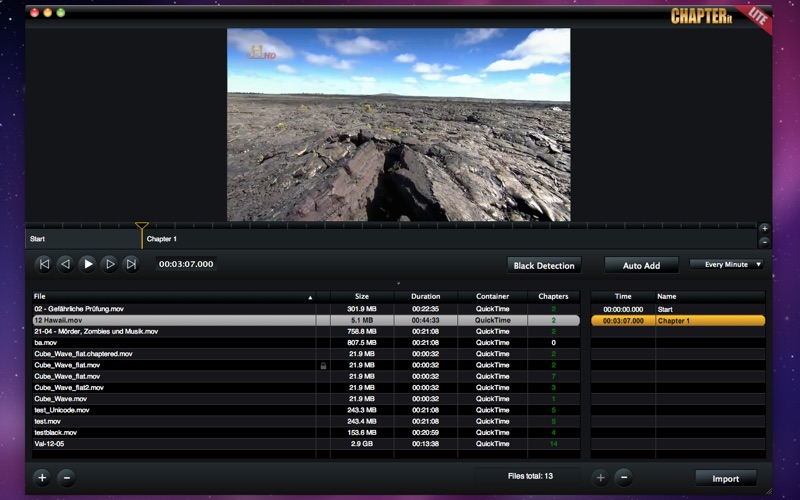Click the lock icon on Cube_Wave_flat.mov row
This screenshot has height=500, width=800.
323,365
